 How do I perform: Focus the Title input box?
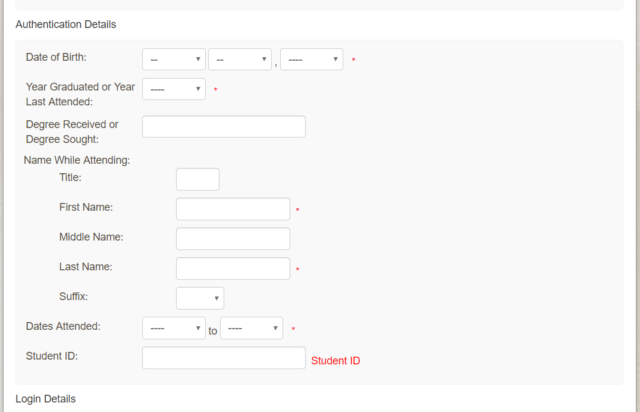pos(198,179)
